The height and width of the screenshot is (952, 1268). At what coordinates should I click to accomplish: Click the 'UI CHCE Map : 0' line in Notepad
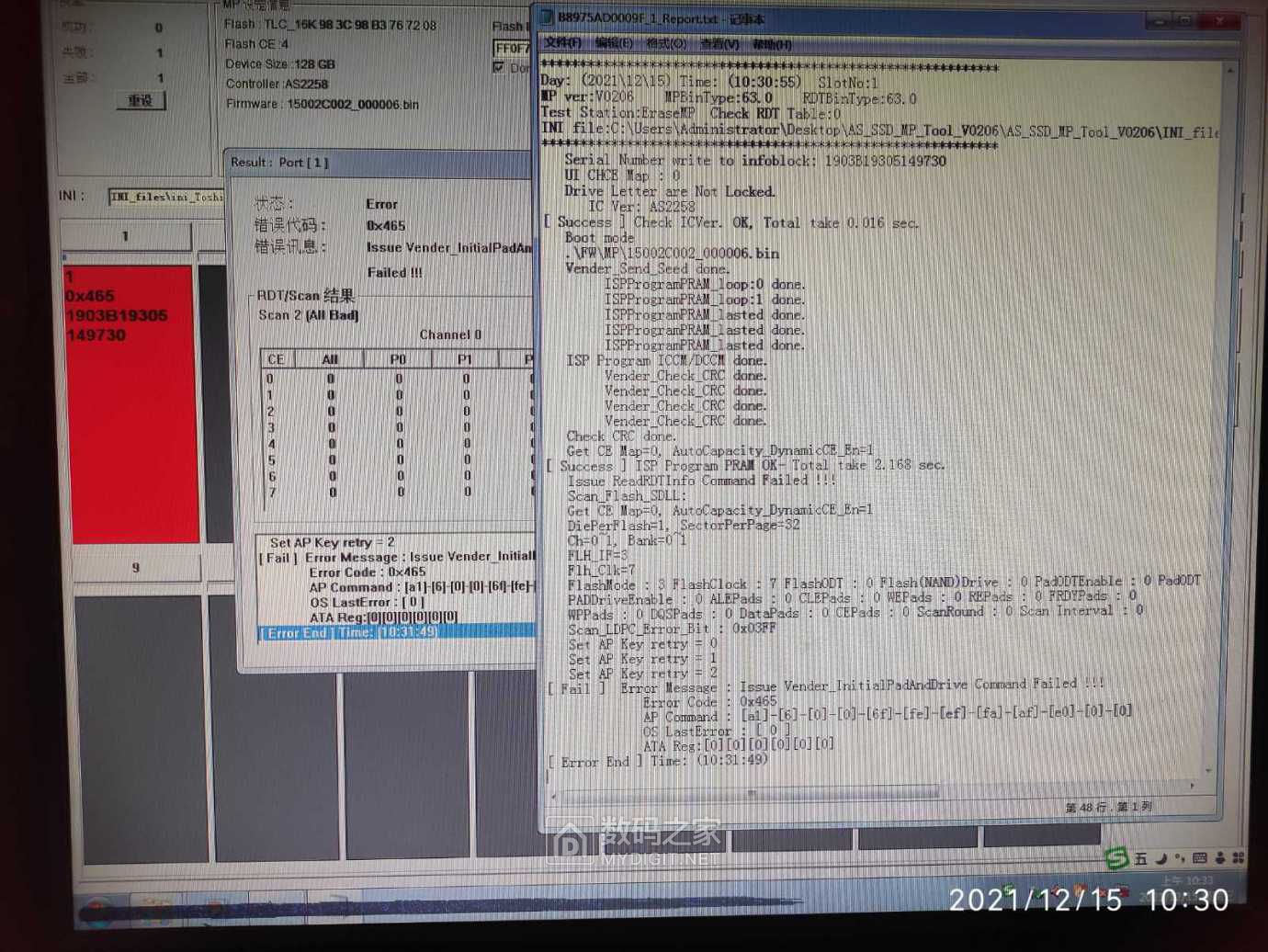click(x=622, y=176)
